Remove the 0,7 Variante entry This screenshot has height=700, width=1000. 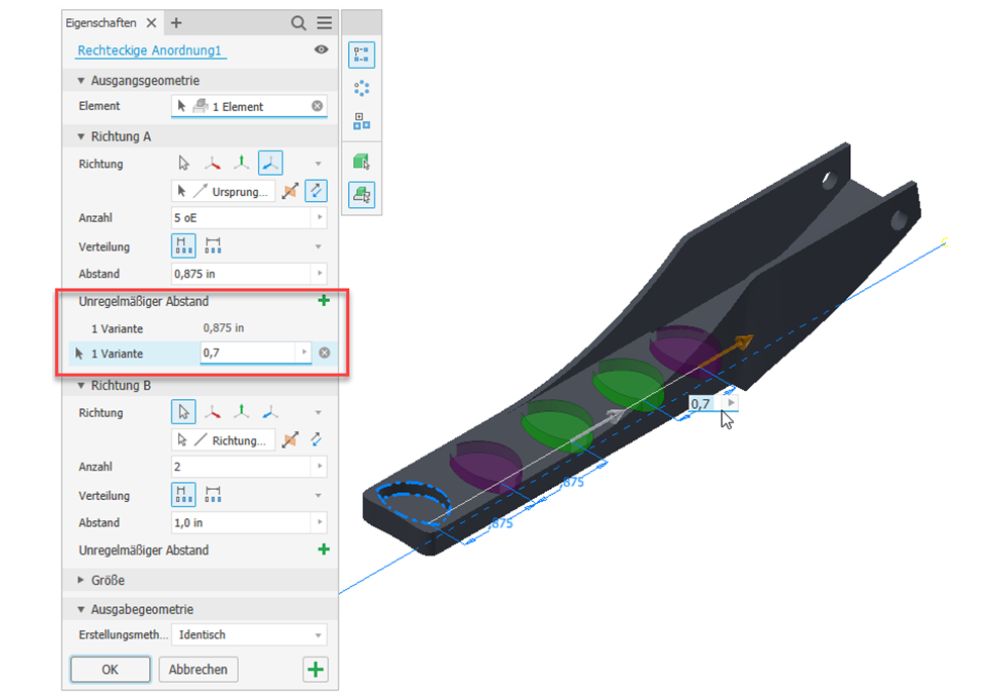point(324,353)
